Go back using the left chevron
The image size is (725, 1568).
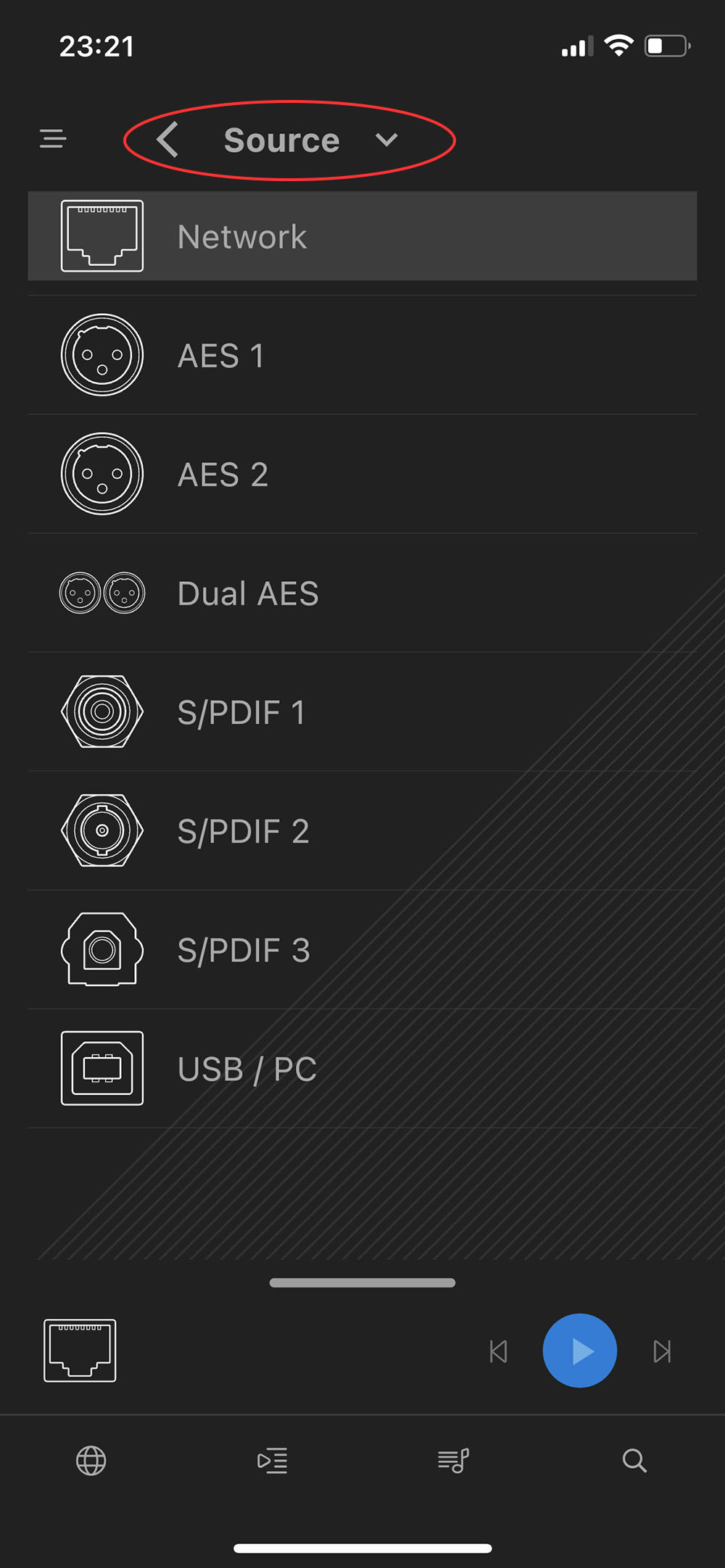pos(167,139)
